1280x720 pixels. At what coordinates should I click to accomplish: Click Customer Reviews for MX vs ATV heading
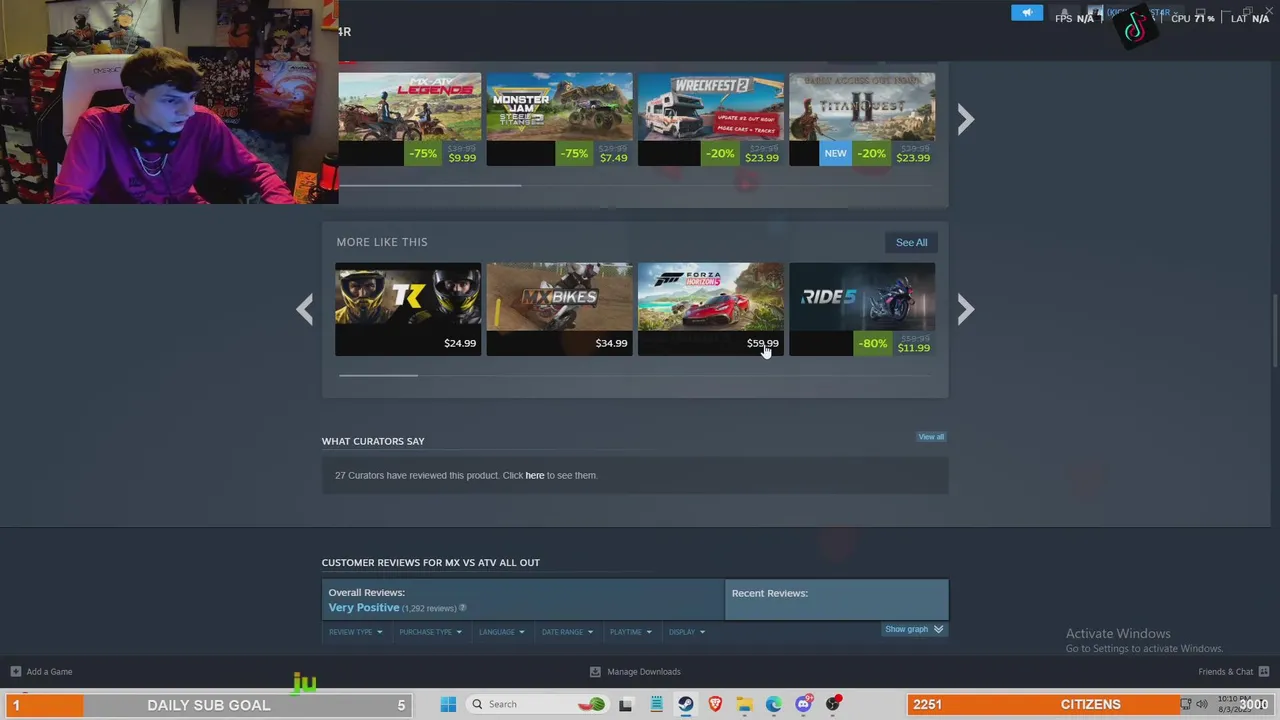pos(430,562)
